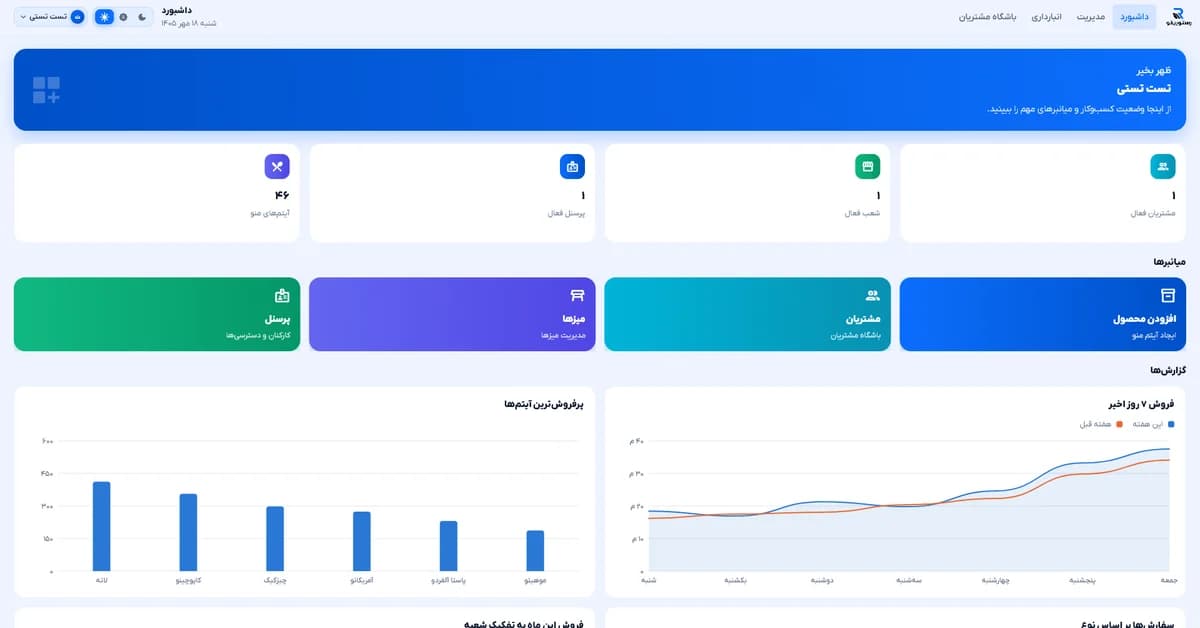Click the people icon above مشتریان فعال
The height and width of the screenshot is (628, 1200).
click(1163, 167)
